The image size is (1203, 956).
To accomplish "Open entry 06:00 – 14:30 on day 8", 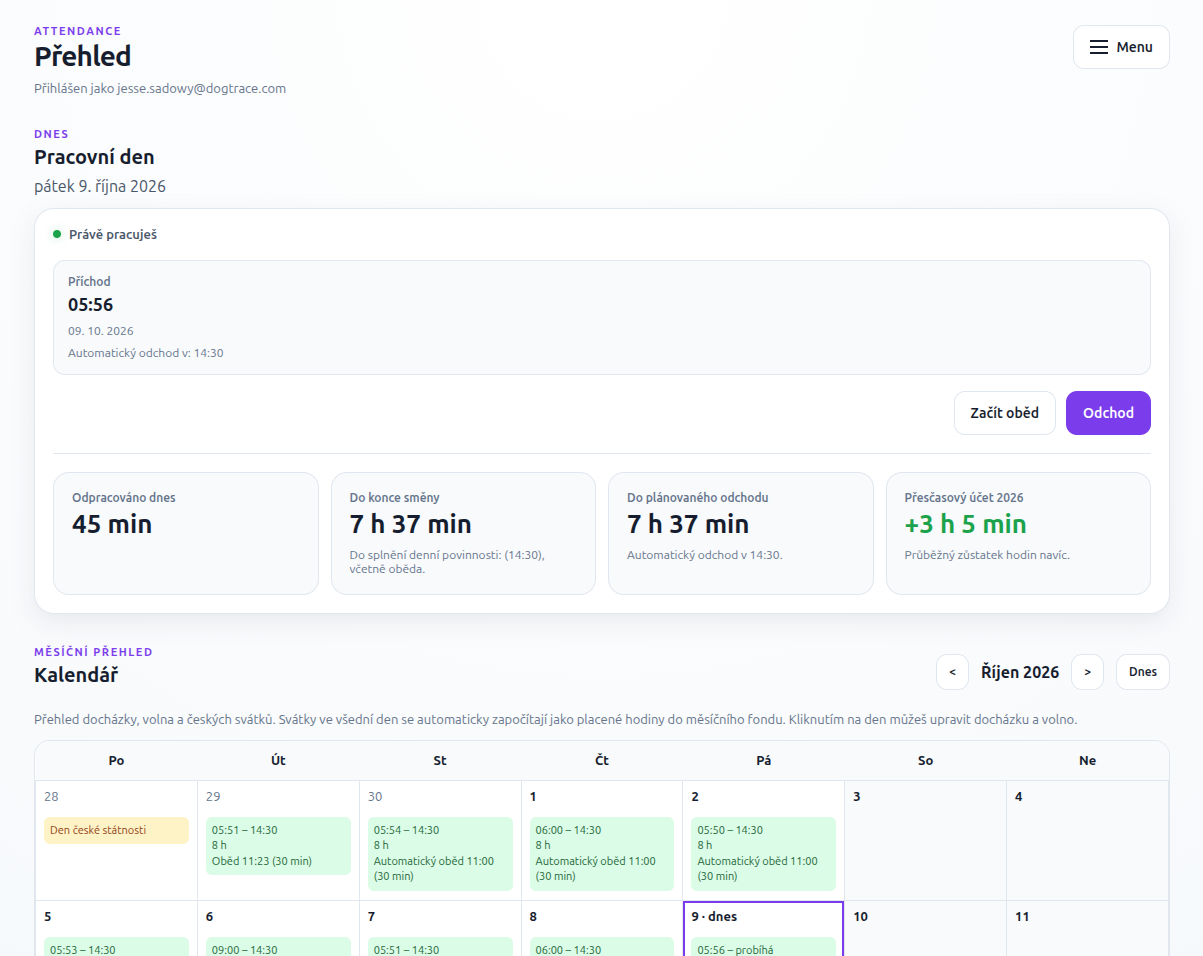I will point(602,947).
